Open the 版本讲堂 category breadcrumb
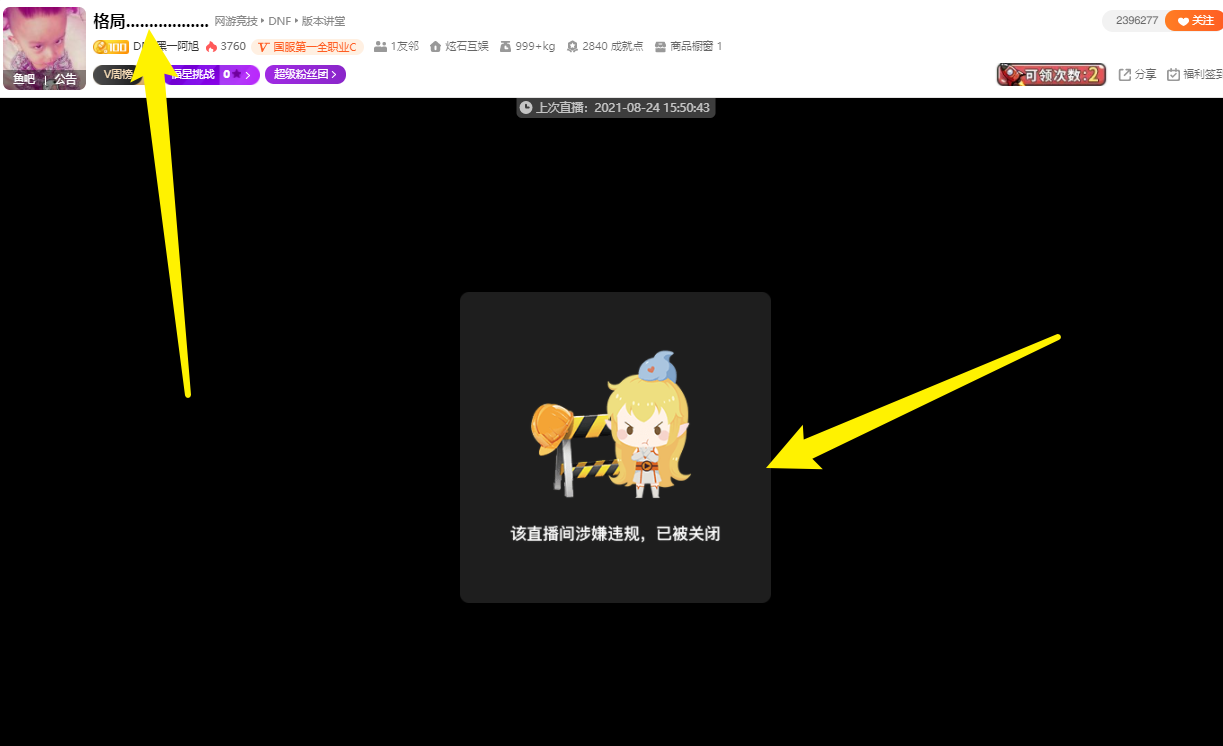 point(323,21)
